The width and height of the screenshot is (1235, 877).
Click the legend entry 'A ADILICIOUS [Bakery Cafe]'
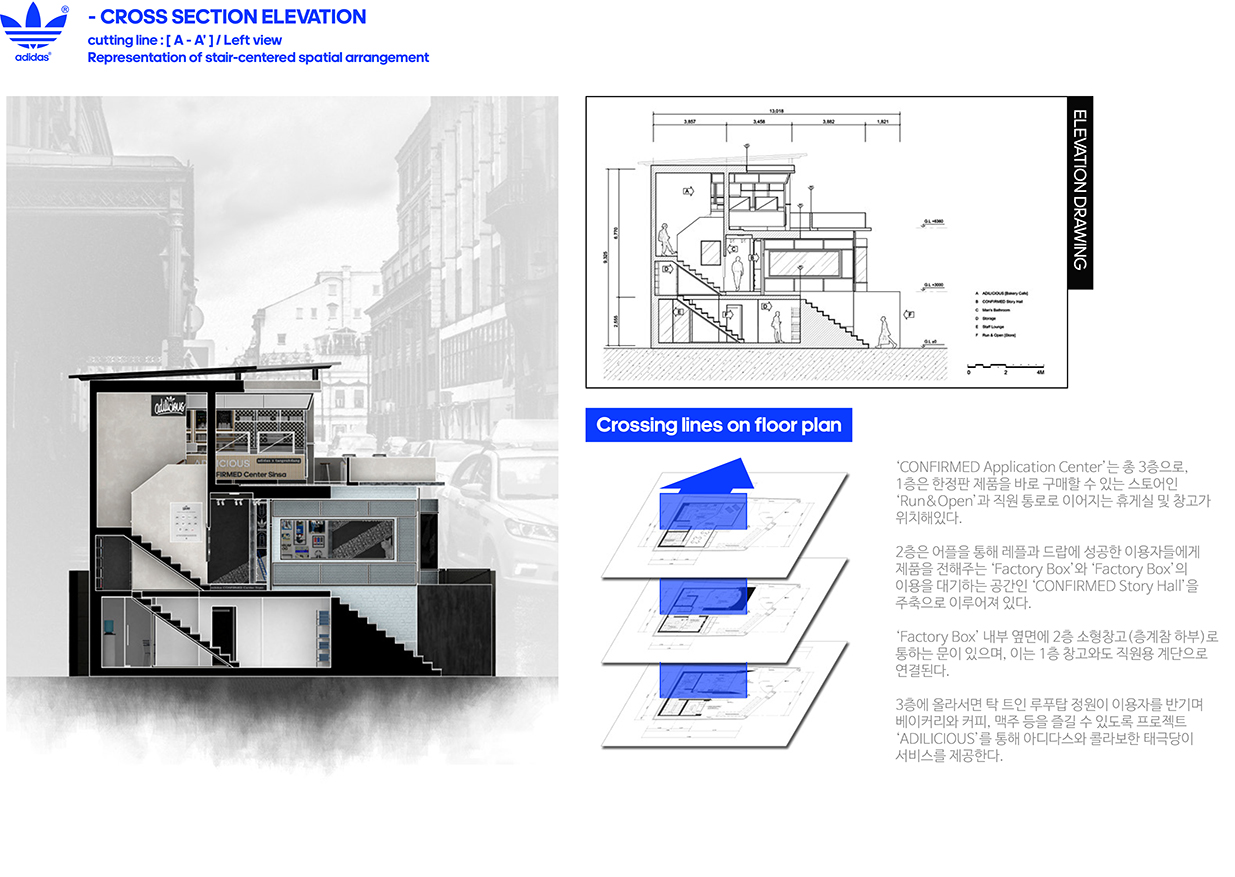(1001, 293)
